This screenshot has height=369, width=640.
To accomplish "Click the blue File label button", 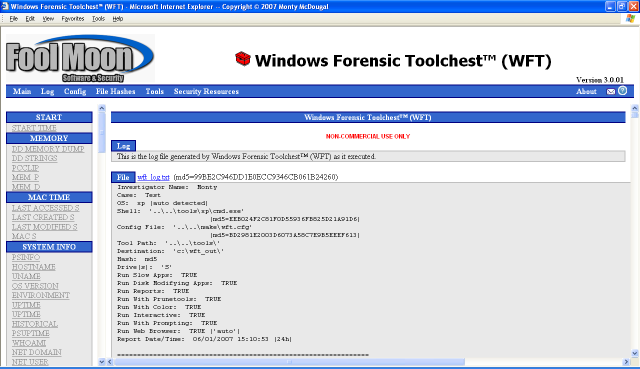I will click(x=123, y=177).
